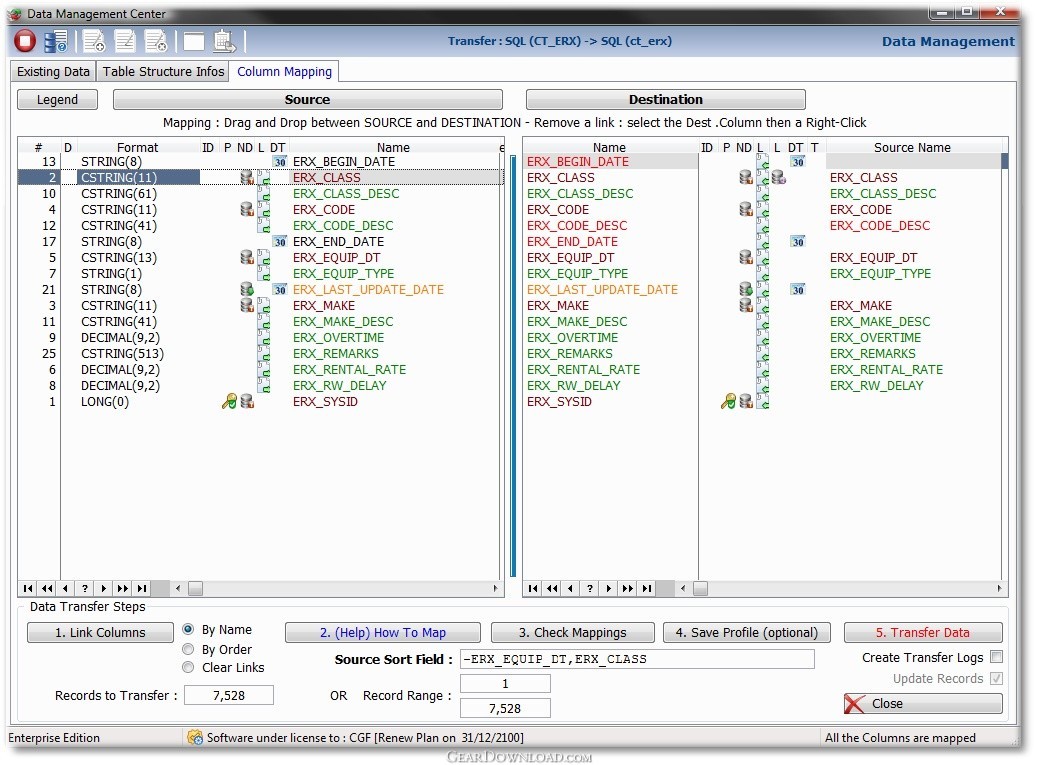Viewport: 1039px width, 765px height.
Task: Click the edit document toolbar icon
Action: [x=125, y=41]
